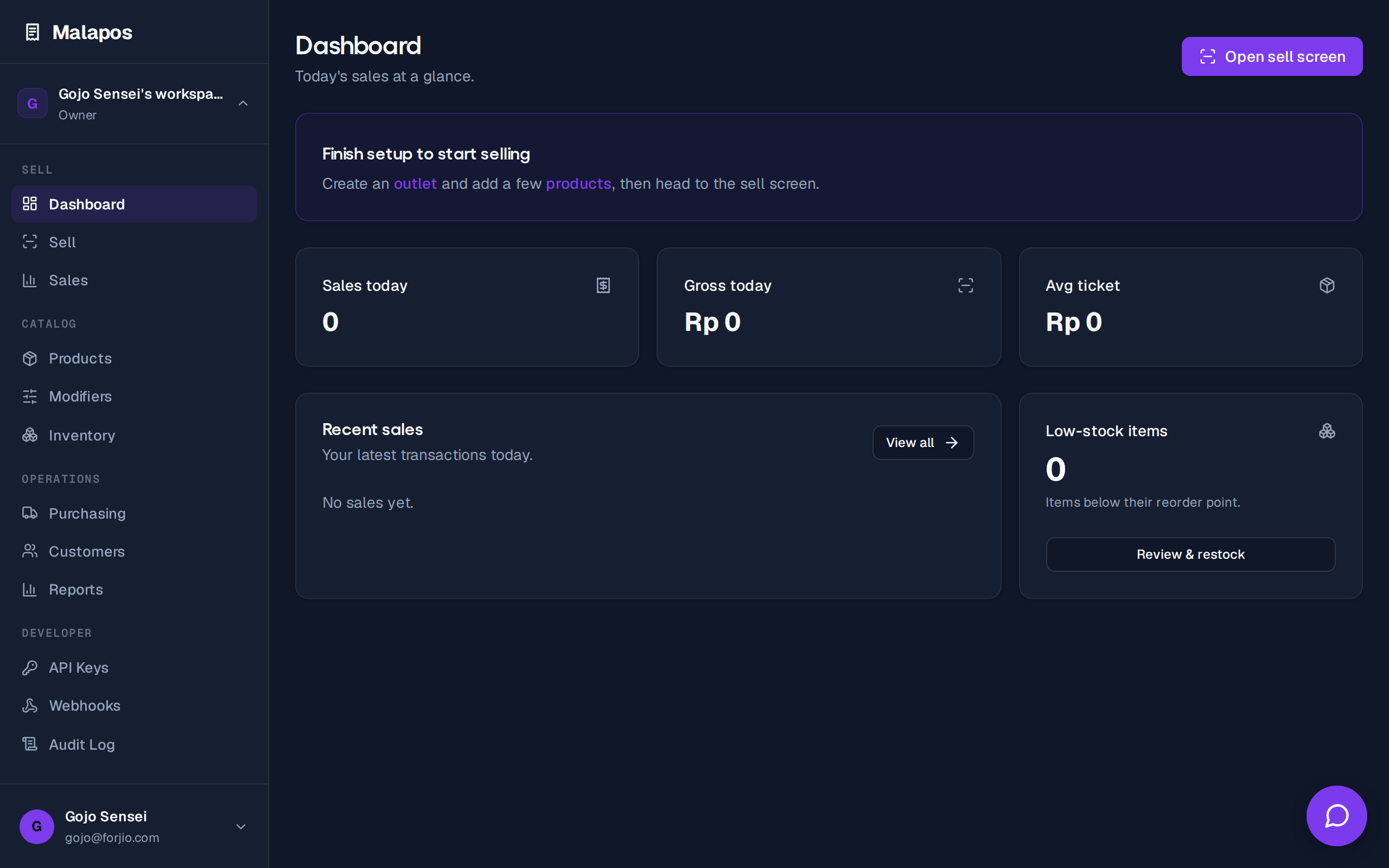Viewport: 1389px width, 868px height.
Task: Click the Low-stock items boxes icon
Action: click(1327, 431)
